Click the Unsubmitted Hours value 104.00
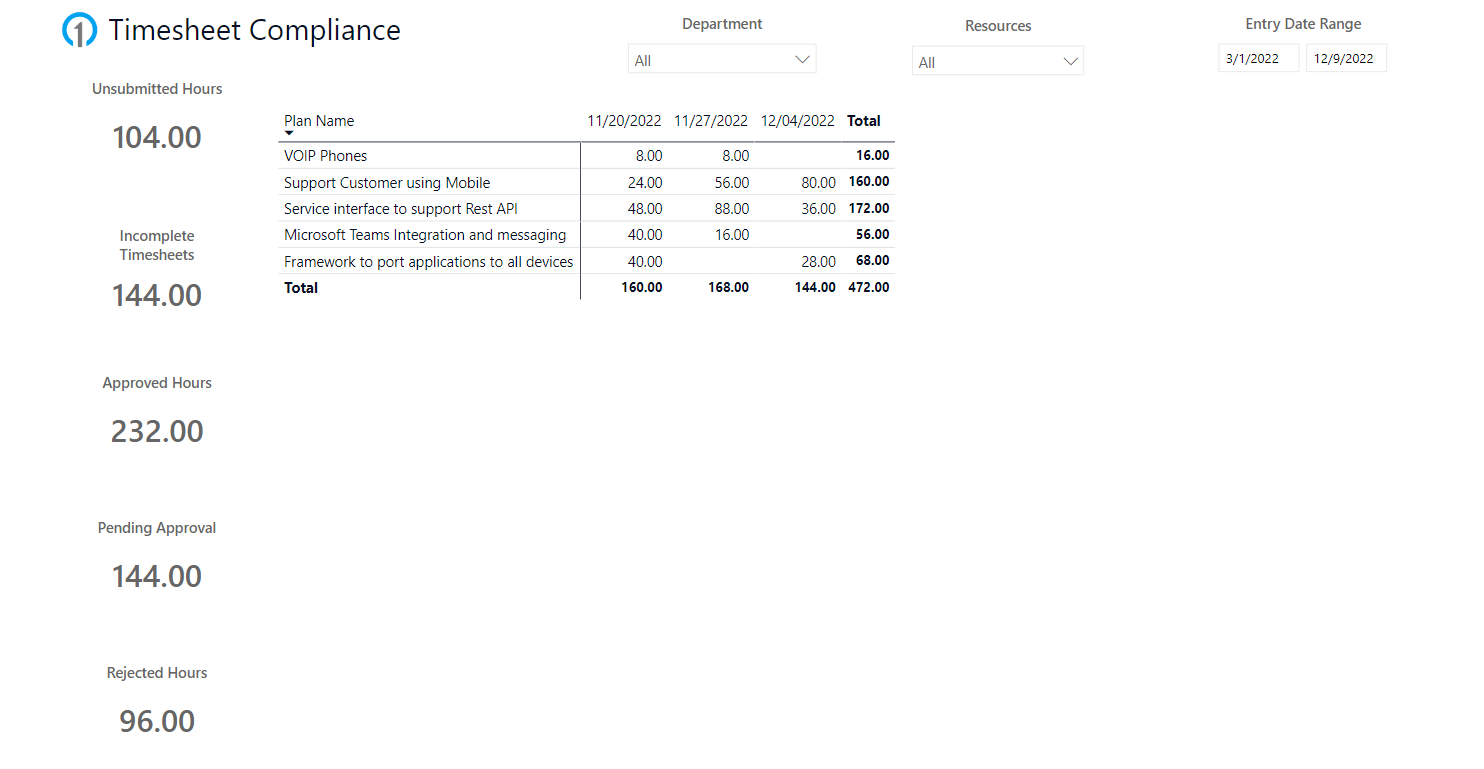Viewport: 1484px width, 769px height. tap(157, 137)
